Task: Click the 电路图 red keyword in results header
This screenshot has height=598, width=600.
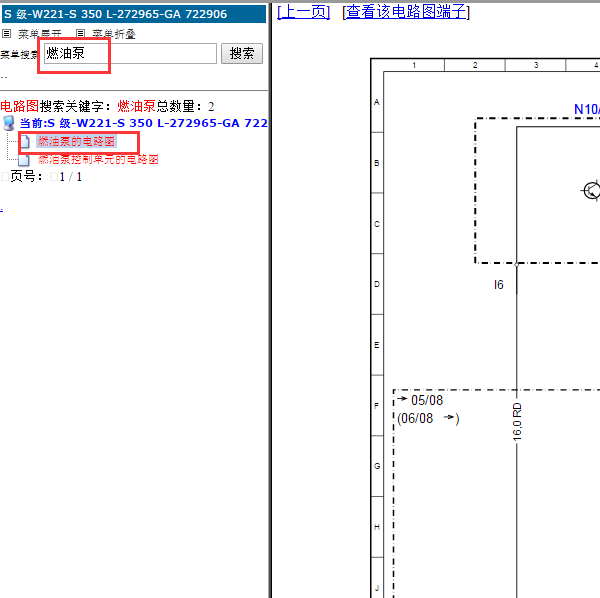Action: click(20, 106)
